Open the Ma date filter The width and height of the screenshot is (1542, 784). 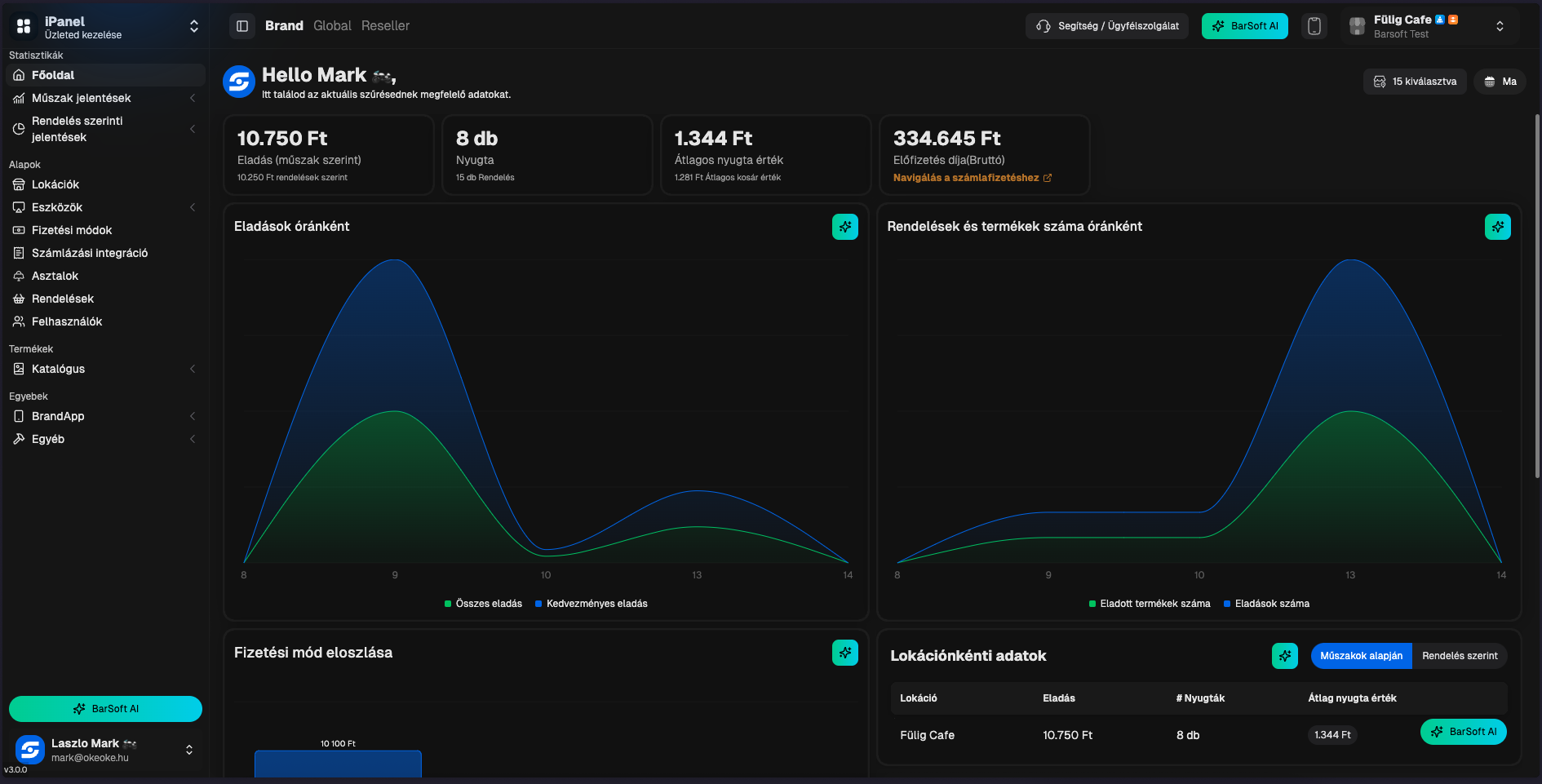pos(1500,82)
